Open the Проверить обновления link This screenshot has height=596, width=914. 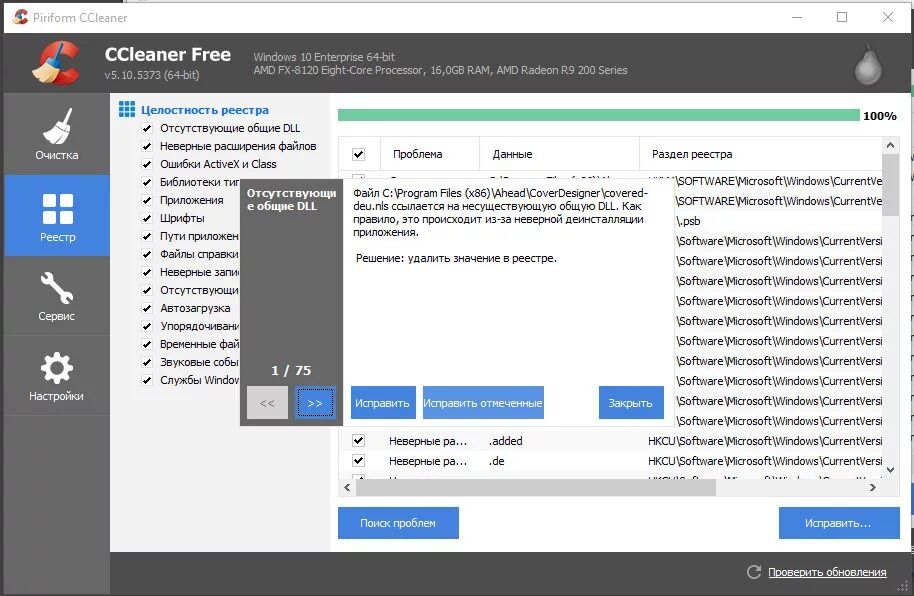[x=827, y=572]
